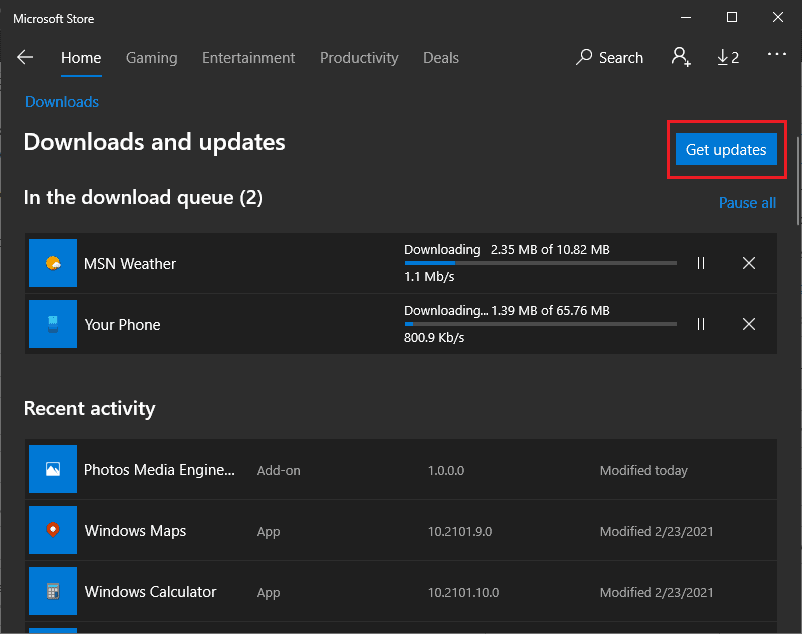Click the Pause all link

point(747,202)
